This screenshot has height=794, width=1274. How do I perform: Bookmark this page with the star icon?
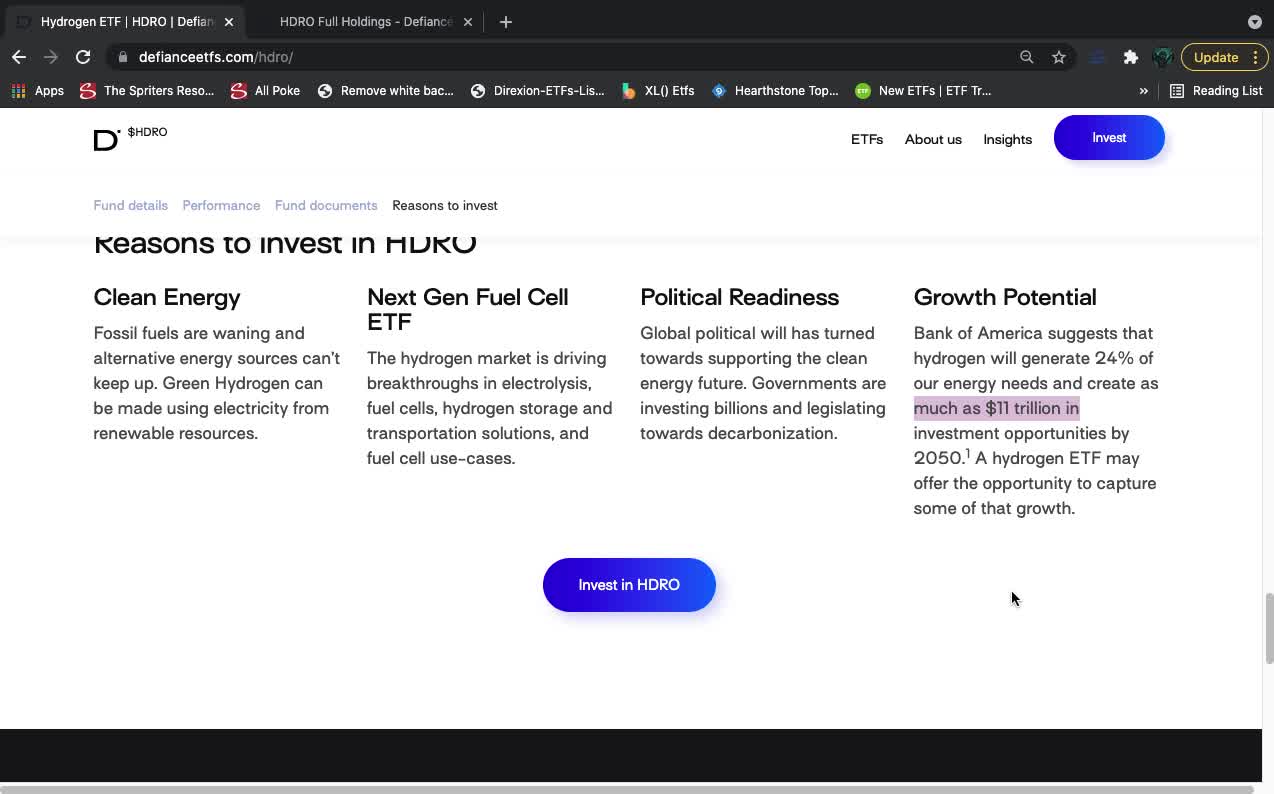tap(1059, 57)
